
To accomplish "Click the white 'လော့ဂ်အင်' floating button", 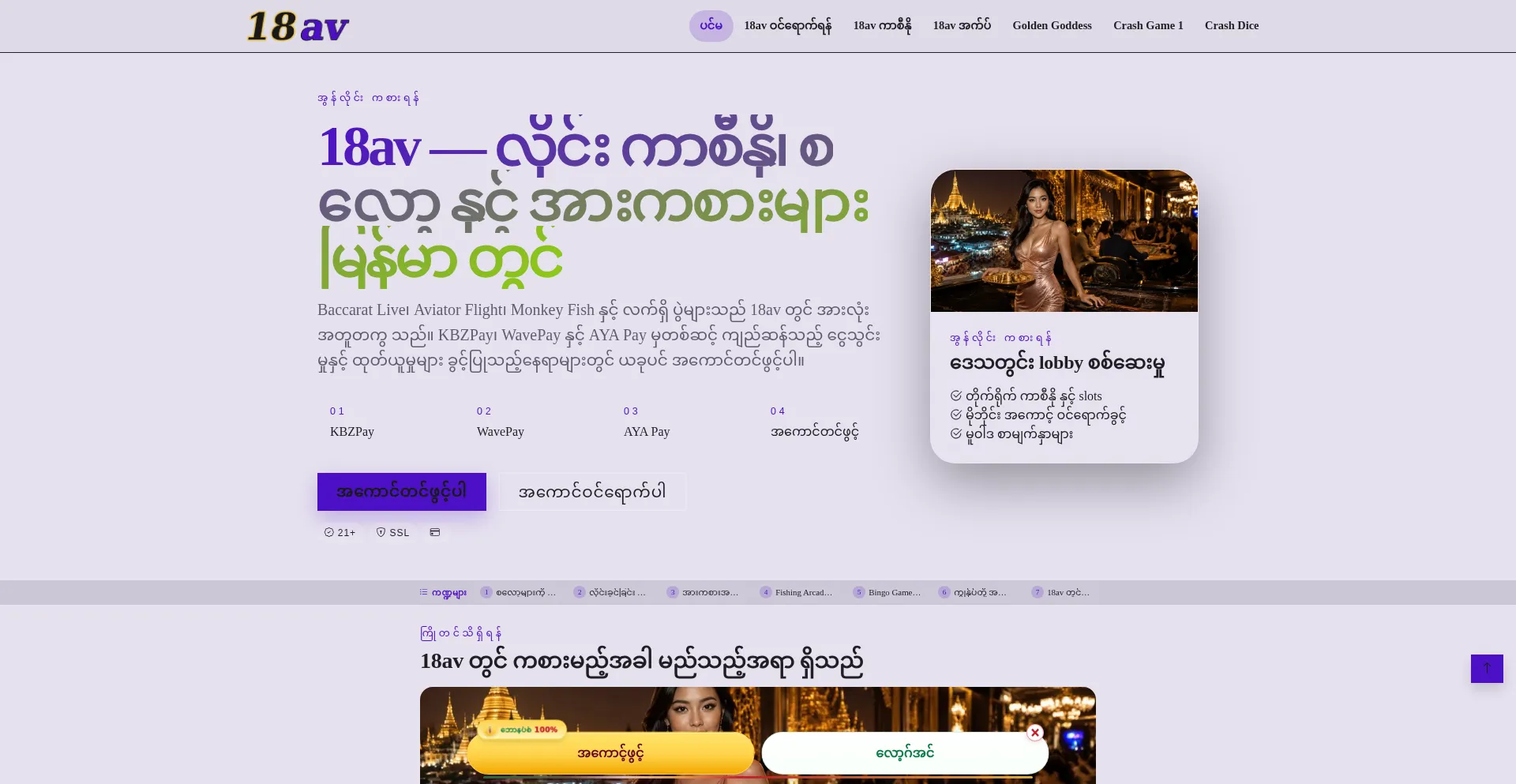I will (x=905, y=753).
